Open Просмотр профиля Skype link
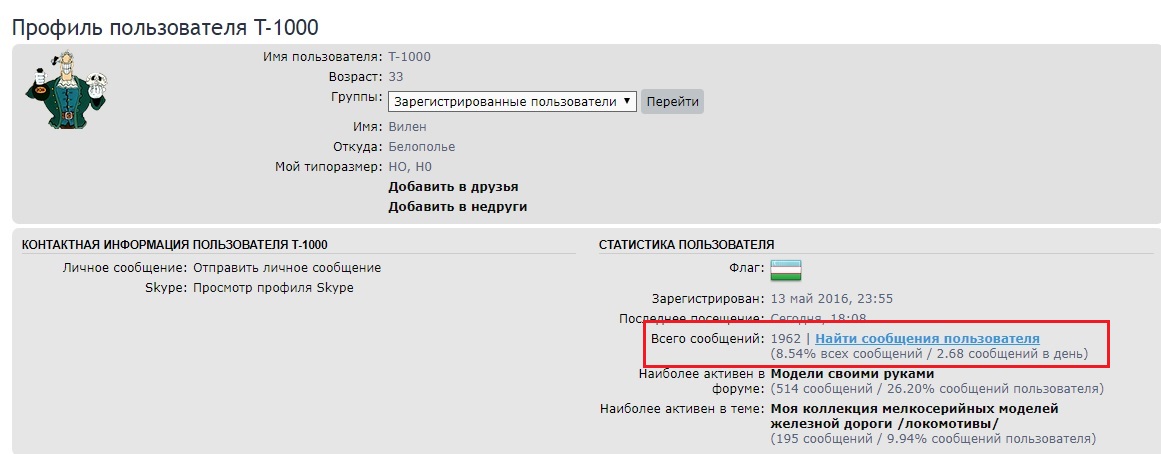This screenshot has width=1161, height=454. (272, 288)
